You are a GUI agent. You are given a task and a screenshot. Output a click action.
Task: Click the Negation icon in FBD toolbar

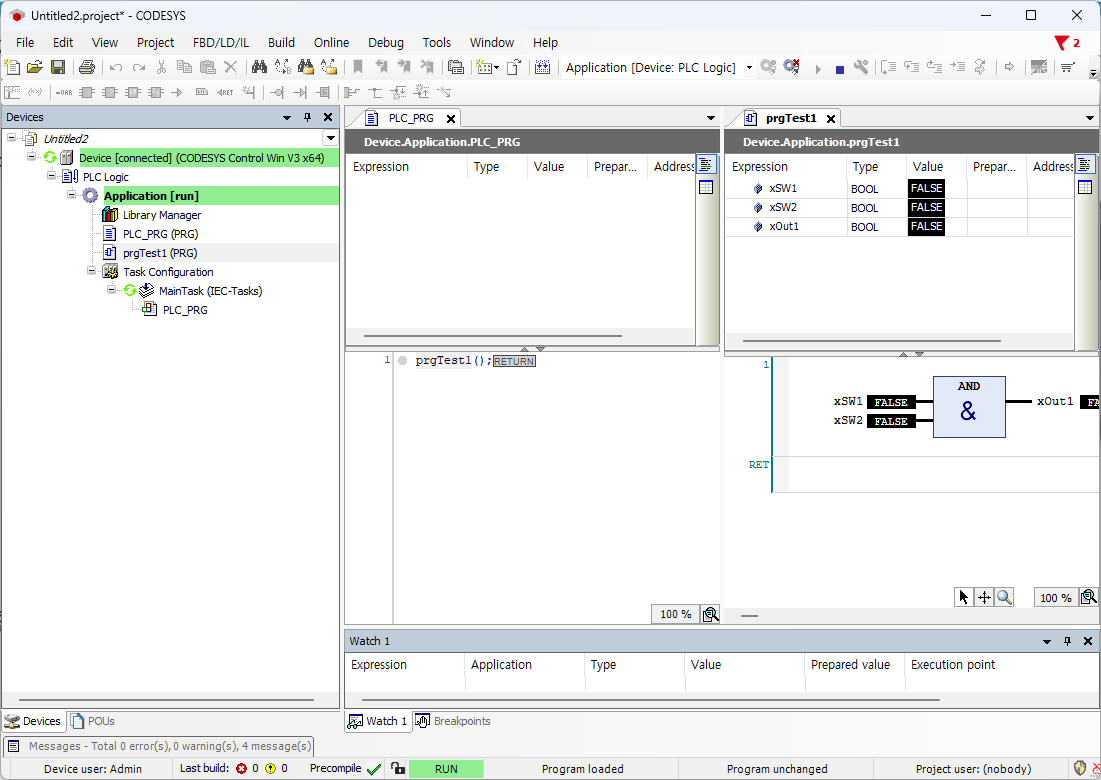point(277,92)
